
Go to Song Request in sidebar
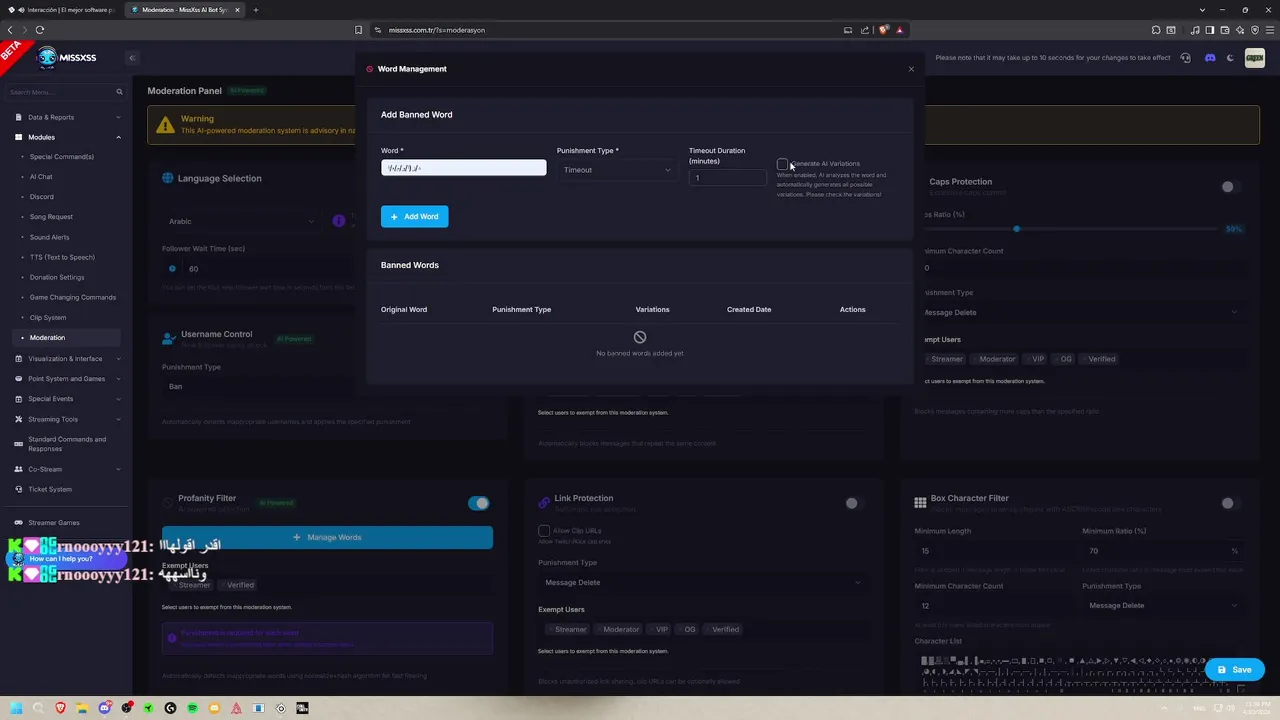pyautogui.click(x=51, y=217)
